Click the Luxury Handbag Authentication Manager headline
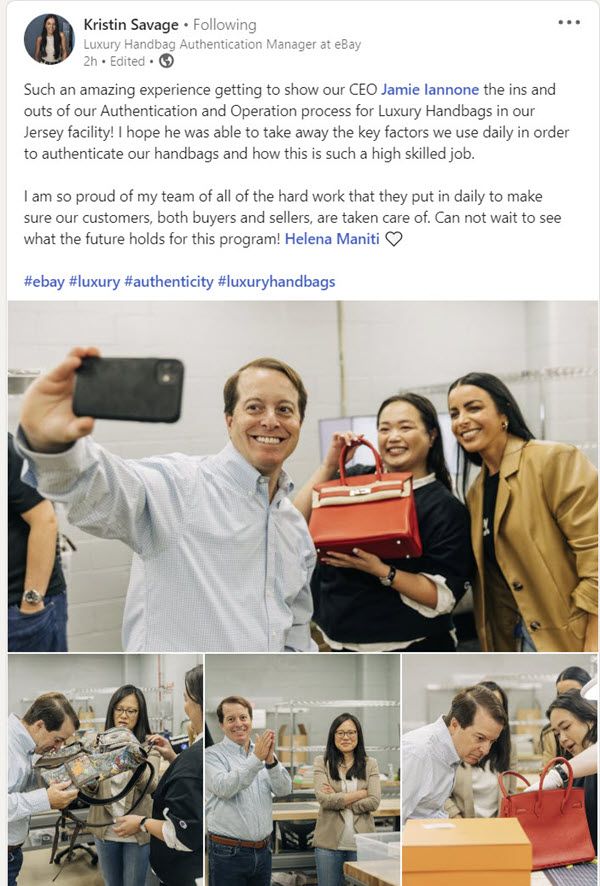The width and height of the screenshot is (600, 886). click(222, 45)
